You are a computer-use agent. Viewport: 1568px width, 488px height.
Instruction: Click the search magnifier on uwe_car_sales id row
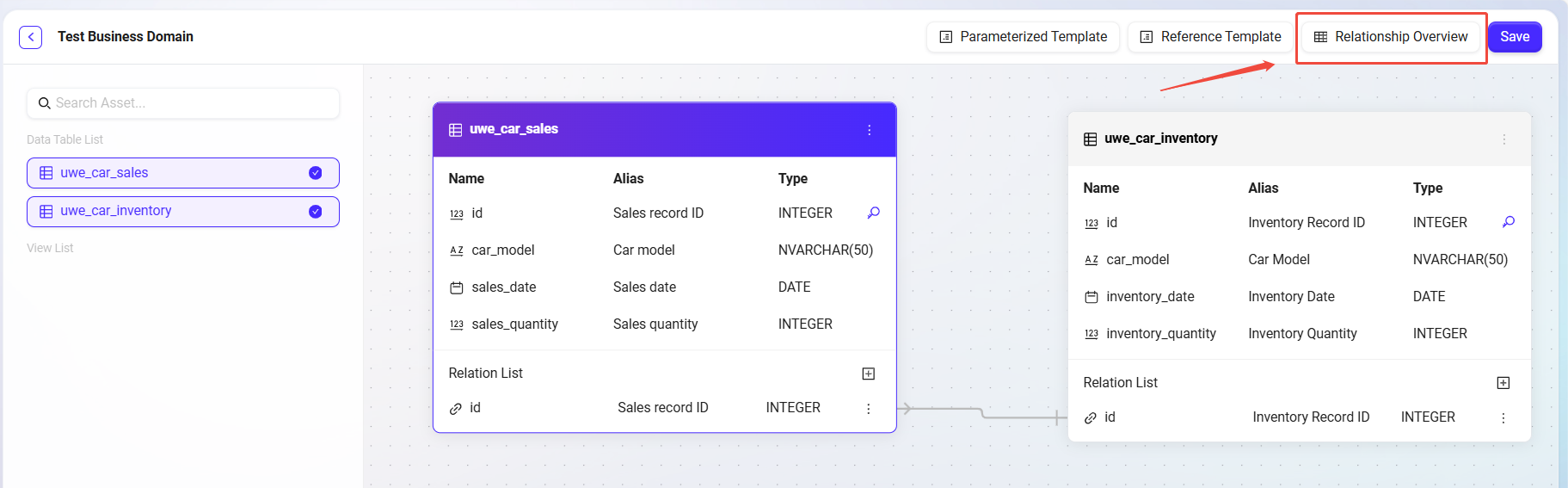(x=873, y=213)
